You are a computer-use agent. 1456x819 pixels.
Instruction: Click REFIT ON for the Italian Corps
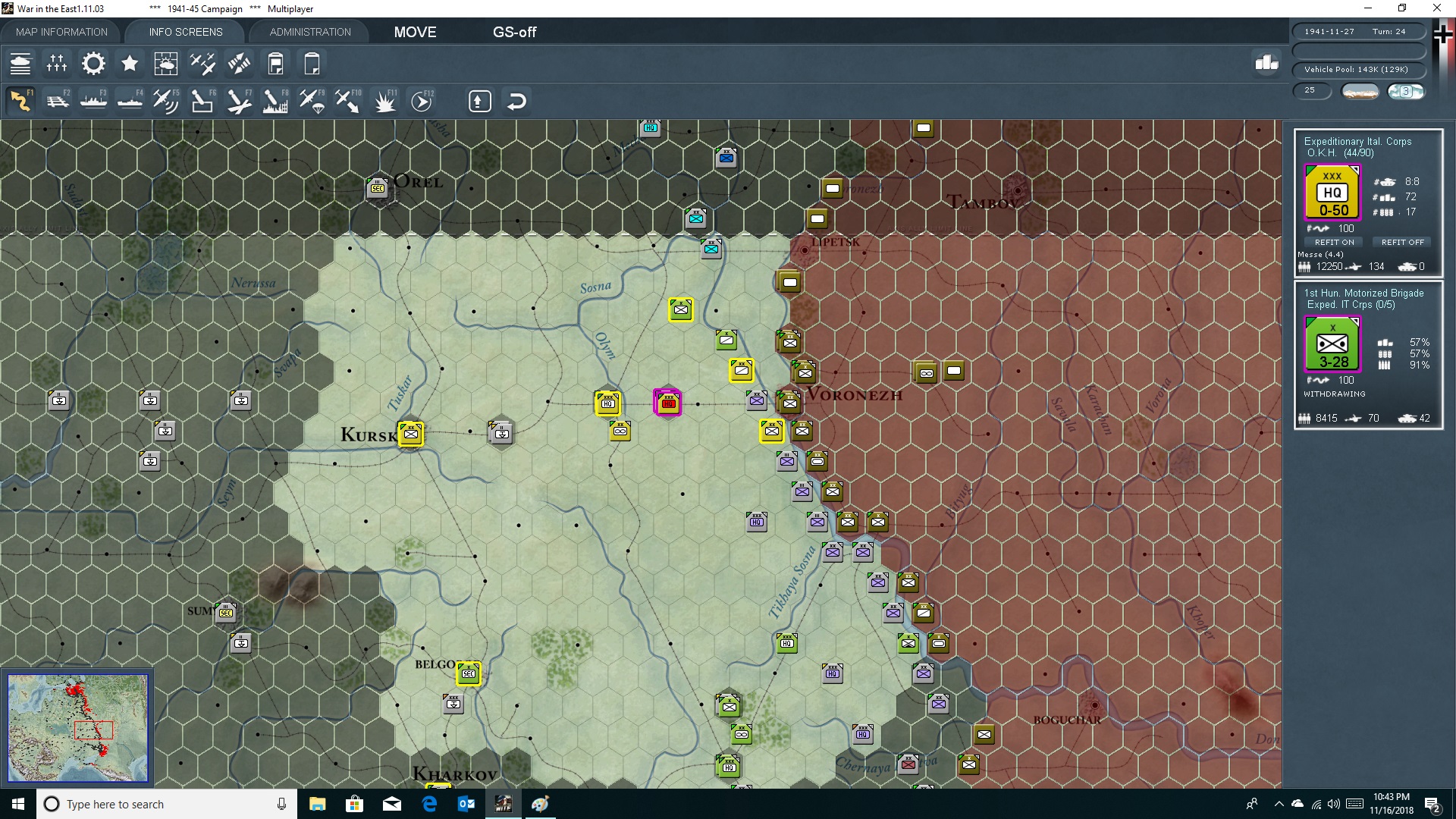(x=1334, y=242)
